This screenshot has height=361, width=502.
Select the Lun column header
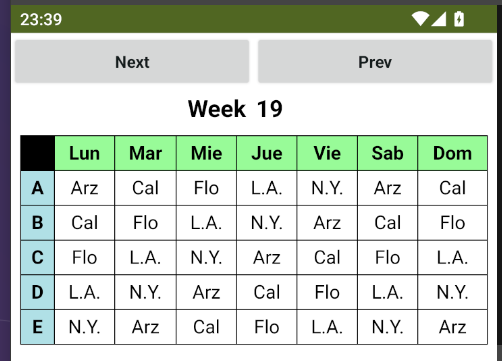[x=85, y=153]
